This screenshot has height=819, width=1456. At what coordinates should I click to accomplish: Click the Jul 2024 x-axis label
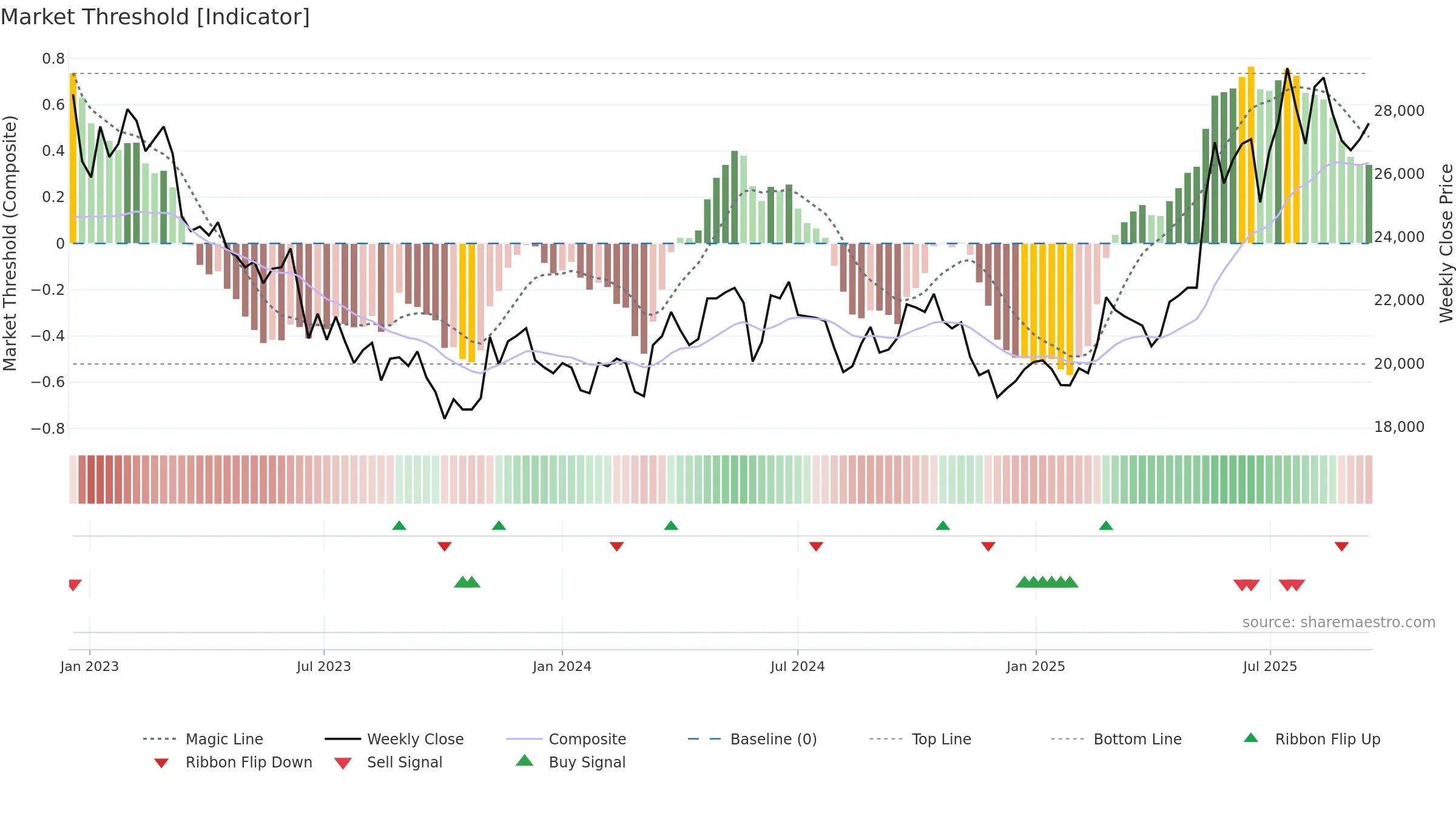[798, 666]
